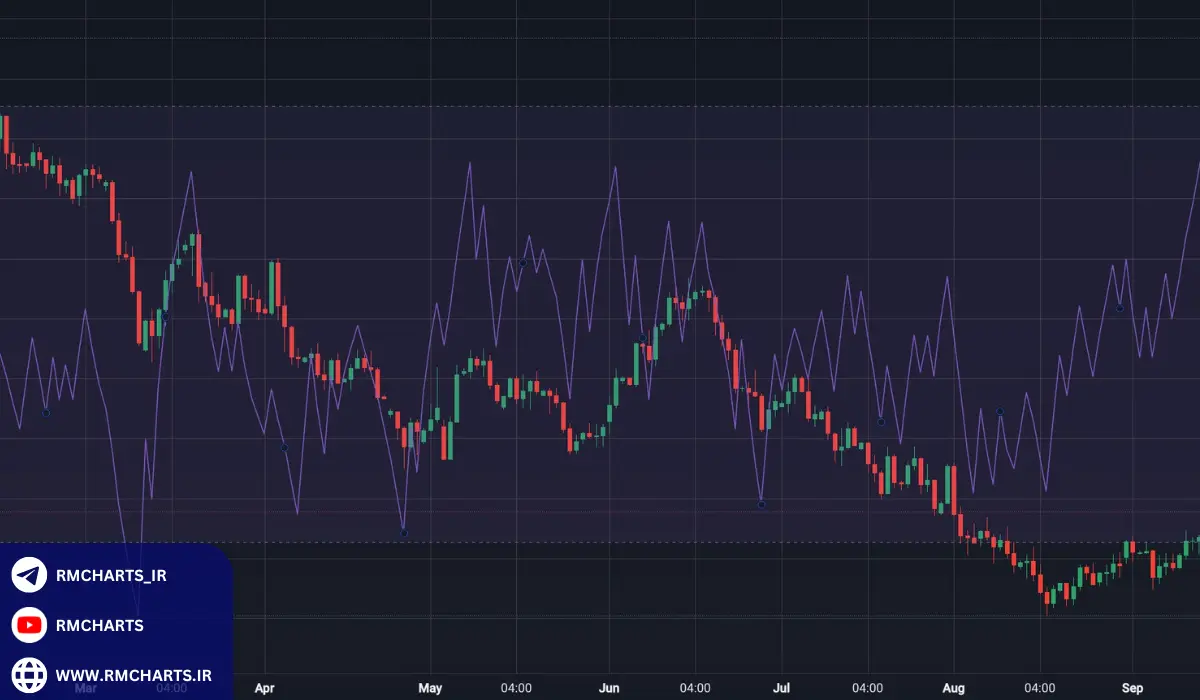This screenshot has height=700, width=1200.
Task: Click the Jun label on time axis
Action: 608,688
